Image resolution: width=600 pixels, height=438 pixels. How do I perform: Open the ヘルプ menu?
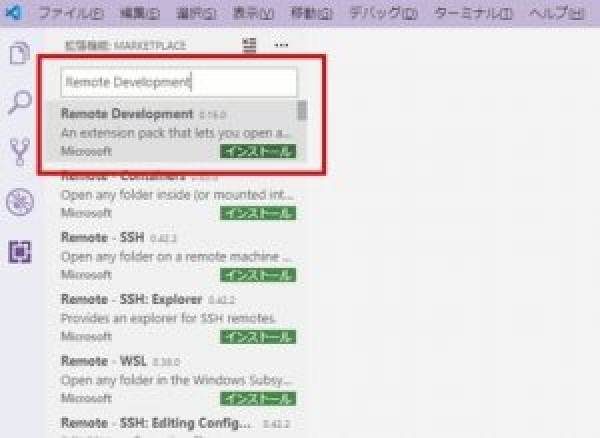click(557, 13)
